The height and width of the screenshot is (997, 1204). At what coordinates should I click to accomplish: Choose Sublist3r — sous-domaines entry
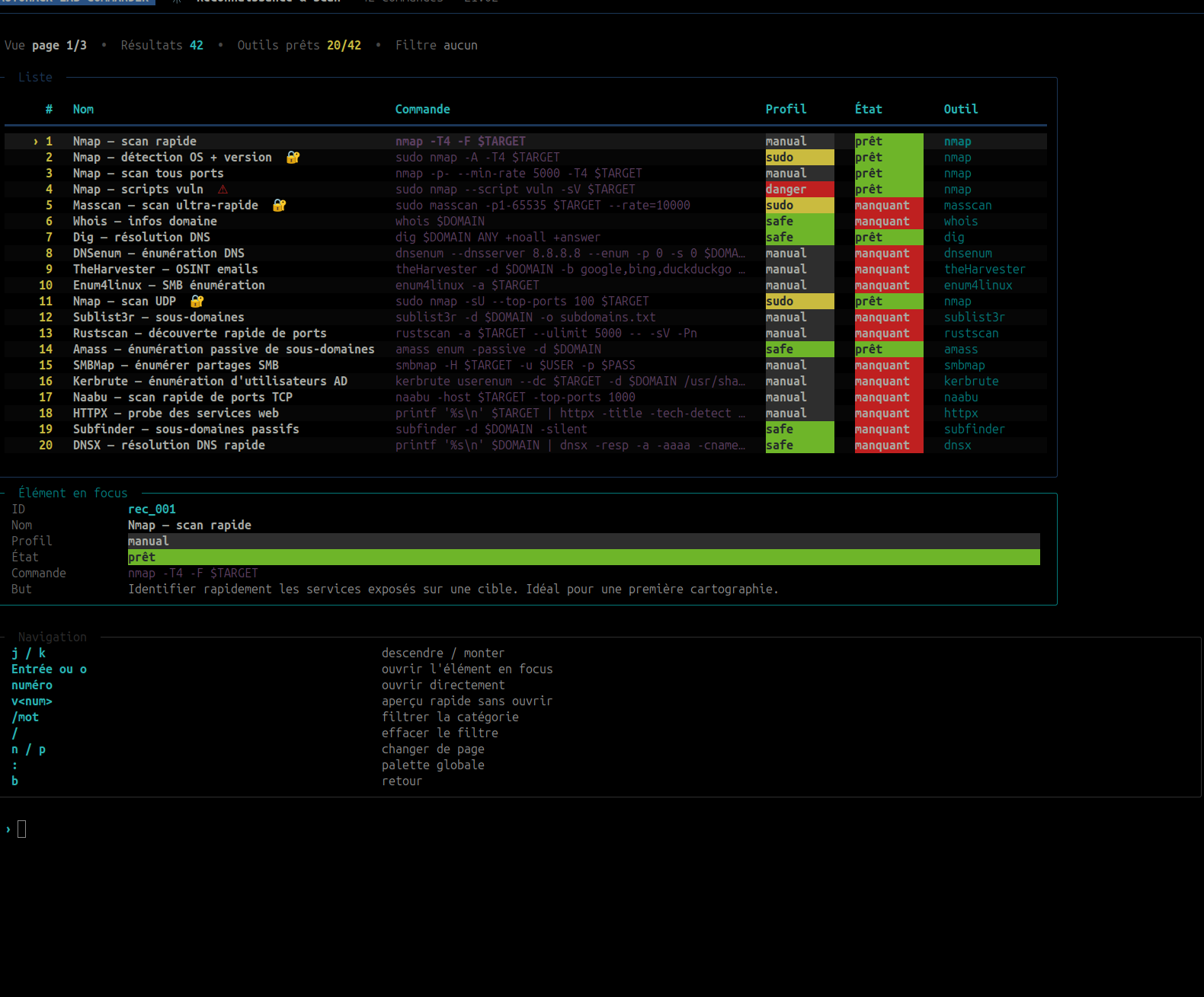(526, 318)
